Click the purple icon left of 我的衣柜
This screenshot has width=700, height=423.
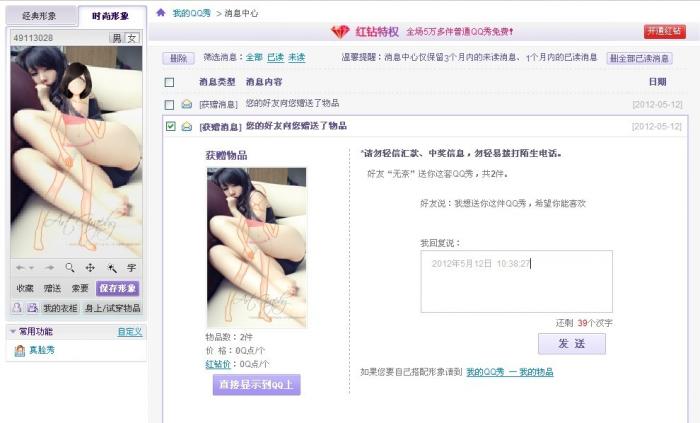coord(33,307)
